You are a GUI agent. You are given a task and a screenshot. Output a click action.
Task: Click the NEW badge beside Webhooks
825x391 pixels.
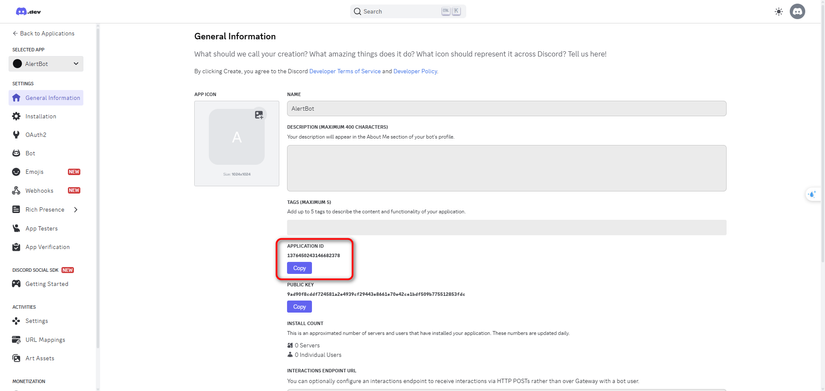click(74, 191)
